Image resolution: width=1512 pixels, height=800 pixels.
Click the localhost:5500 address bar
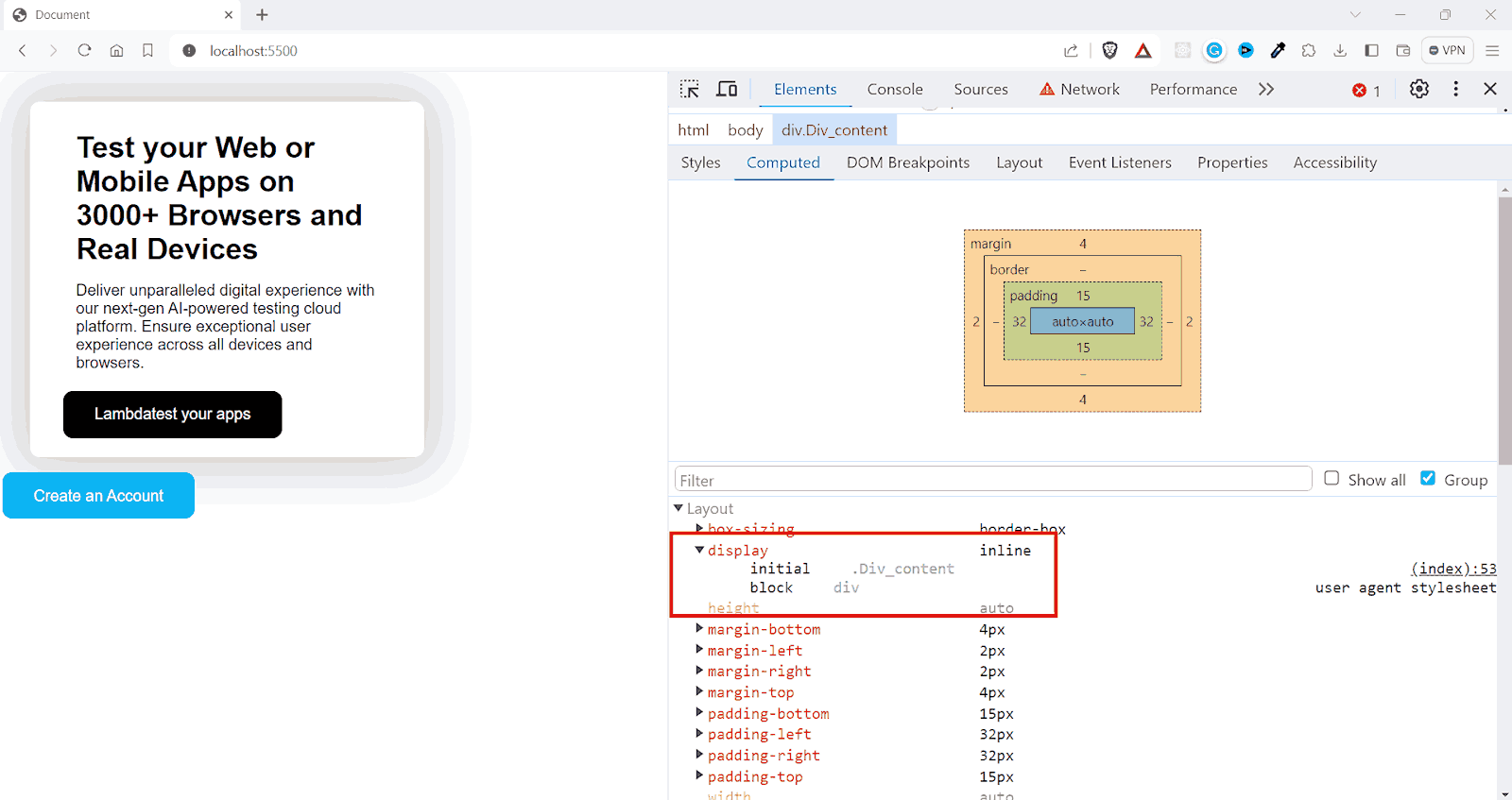coord(253,51)
